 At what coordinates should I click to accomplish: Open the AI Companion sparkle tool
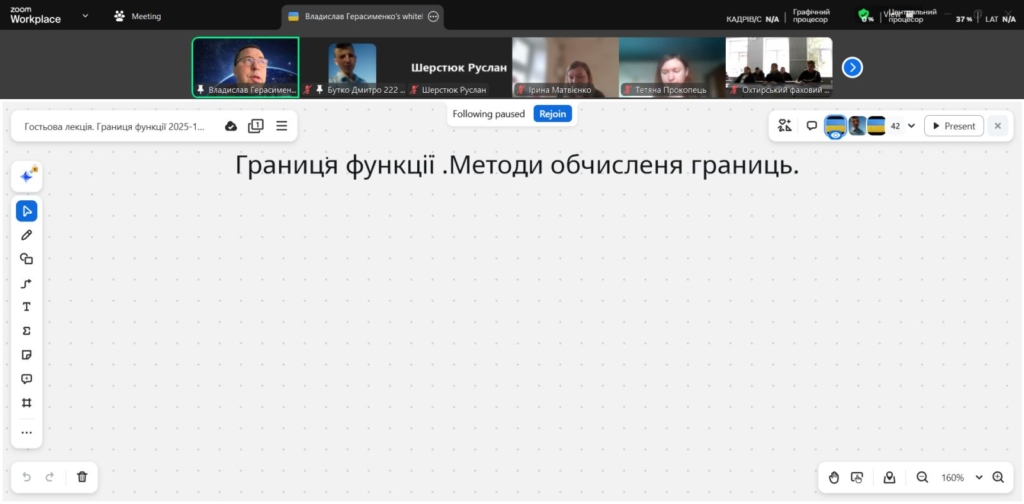[x=27, y=176]
